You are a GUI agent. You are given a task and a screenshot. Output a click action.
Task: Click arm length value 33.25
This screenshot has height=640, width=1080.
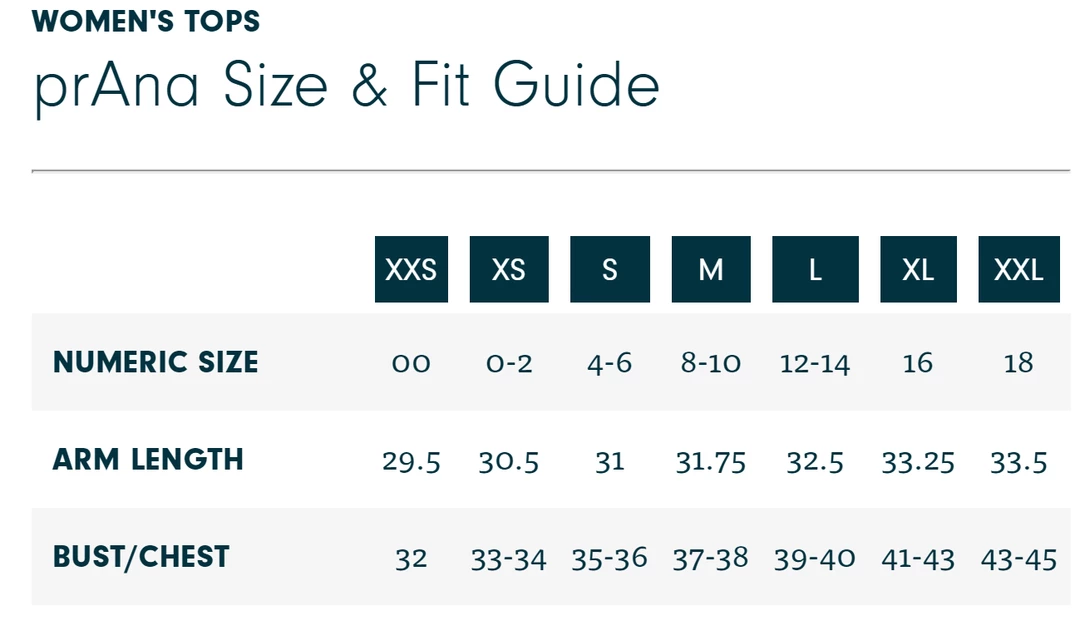pos(918,461)
